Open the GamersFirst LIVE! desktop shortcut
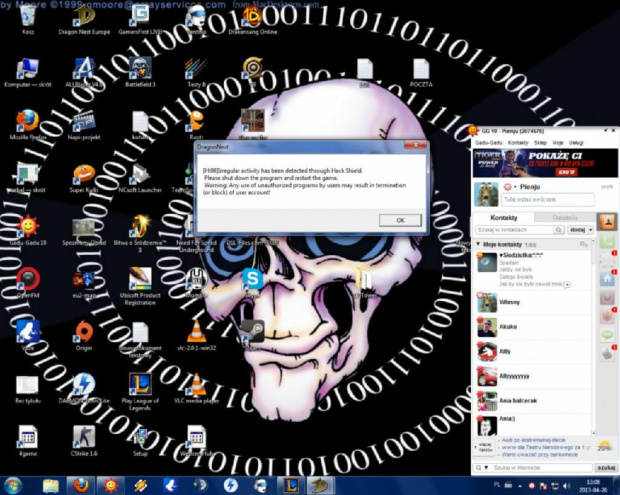This screenshot has height=495, width=620. (x=140, y=19)
